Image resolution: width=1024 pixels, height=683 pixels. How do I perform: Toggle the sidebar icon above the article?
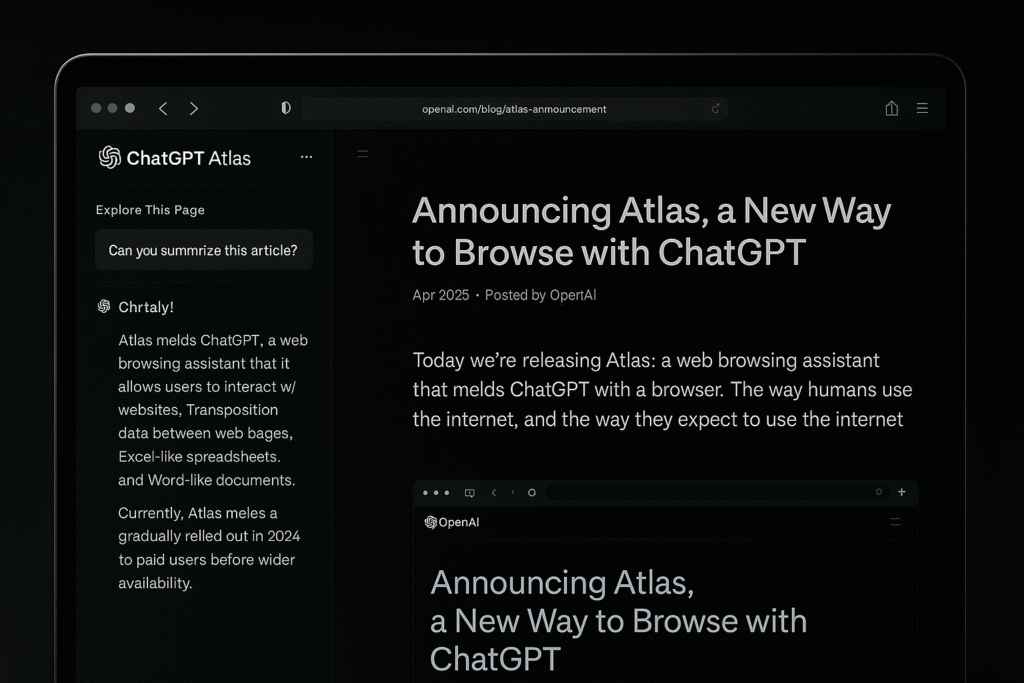pos(363,154)
